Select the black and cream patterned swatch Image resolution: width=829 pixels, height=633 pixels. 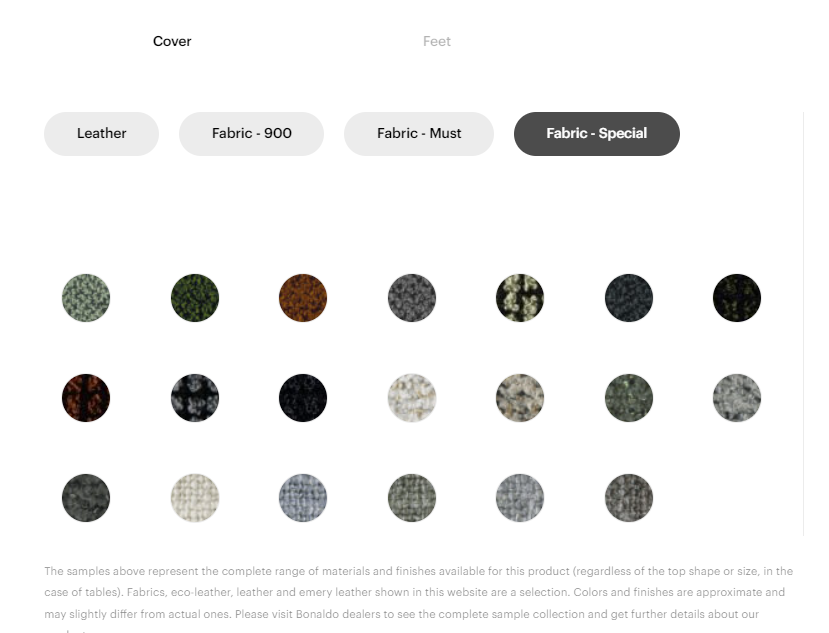point(520,298)
